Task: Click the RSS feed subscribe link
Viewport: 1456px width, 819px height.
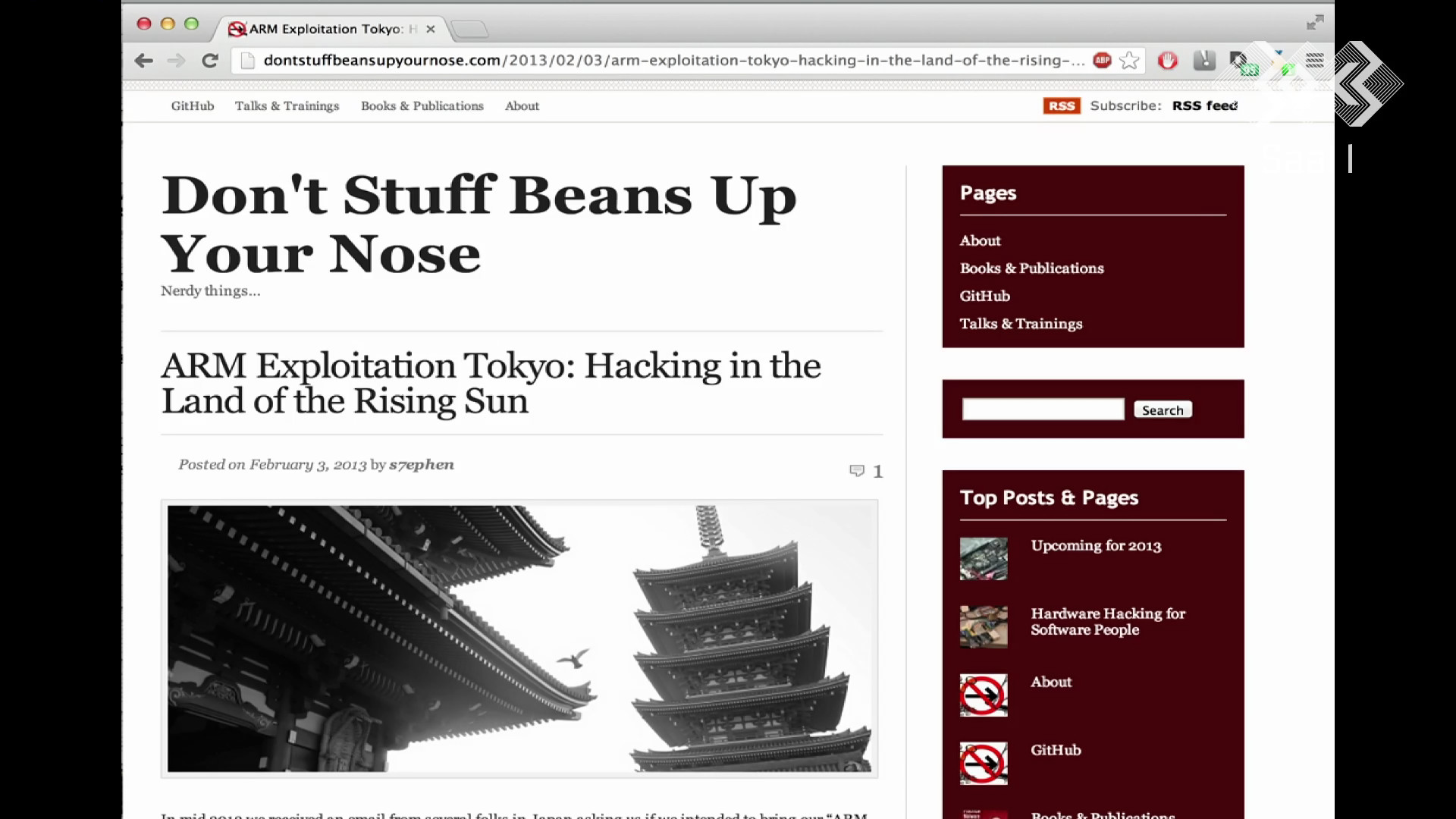Action: point(1204,106)
